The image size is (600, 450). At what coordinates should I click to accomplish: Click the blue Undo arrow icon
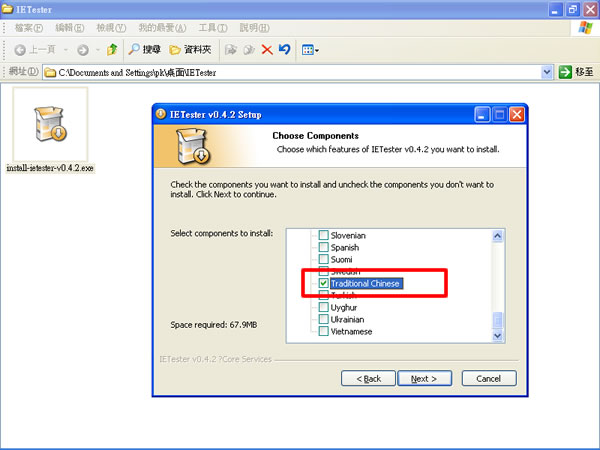[x=285, y=49]
